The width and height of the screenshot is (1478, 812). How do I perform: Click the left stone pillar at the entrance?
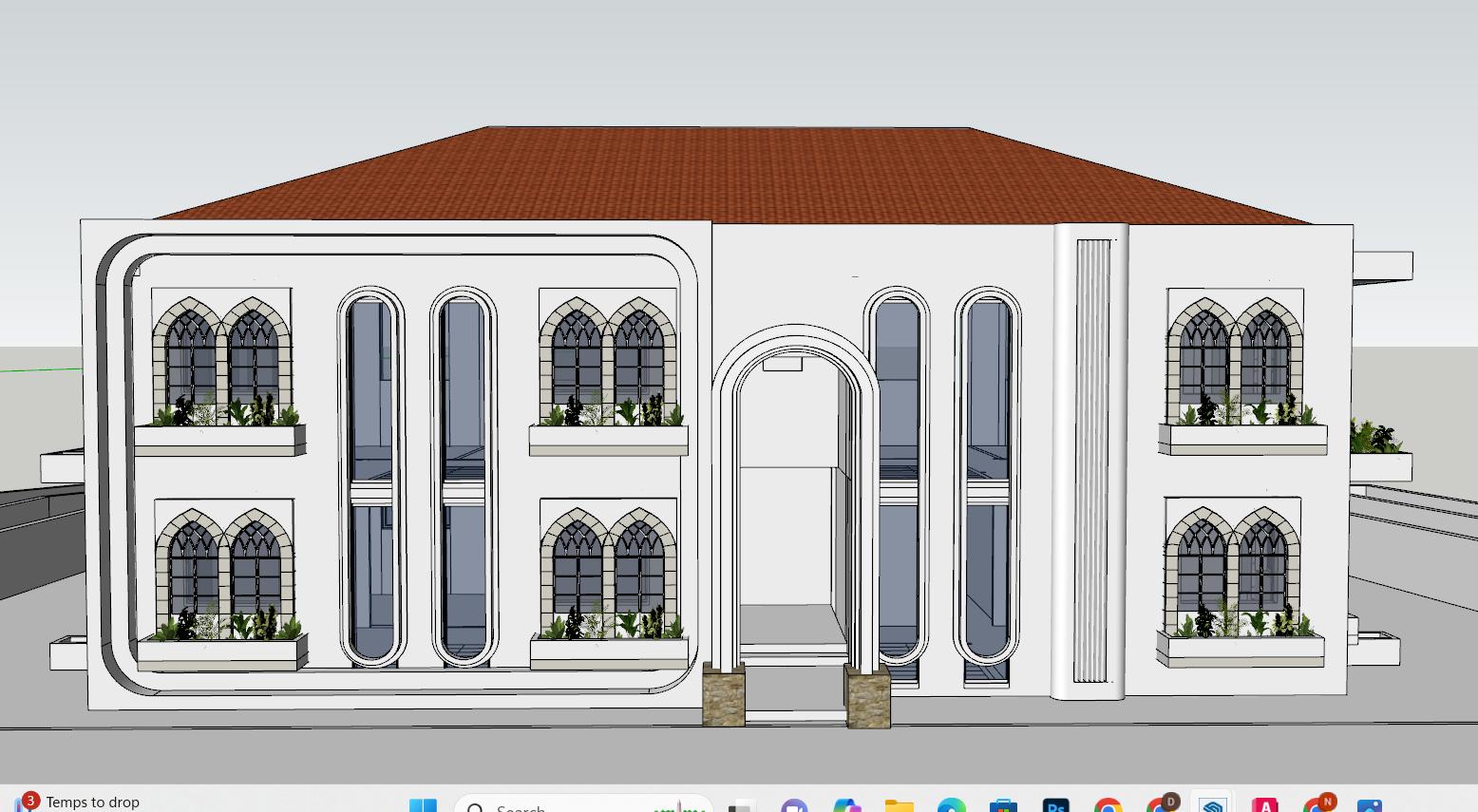(x=724, y=696)
